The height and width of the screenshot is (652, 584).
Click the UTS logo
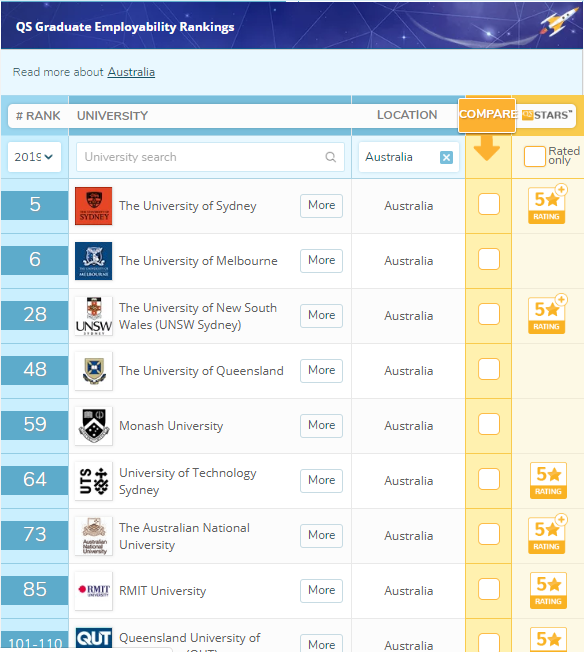click(93, 481)
